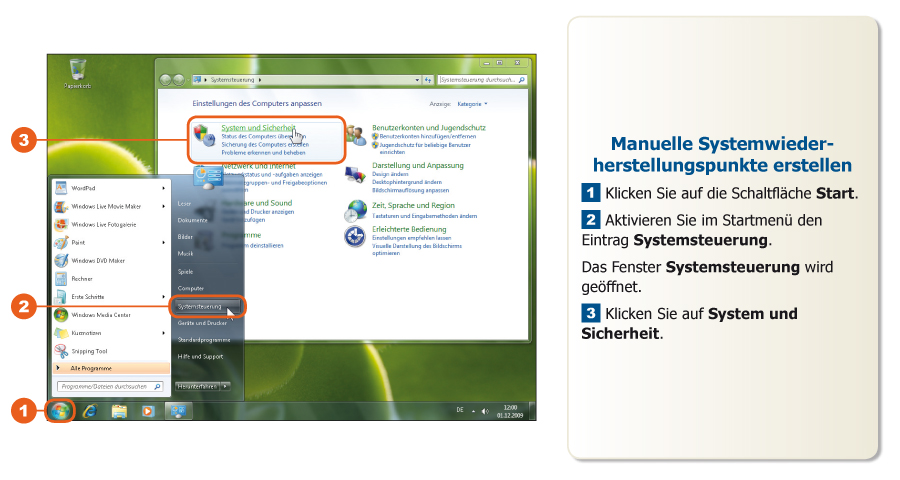
Task: Open Windows Explorer folder icon in taskbar
Action: [x=119, y=411]
